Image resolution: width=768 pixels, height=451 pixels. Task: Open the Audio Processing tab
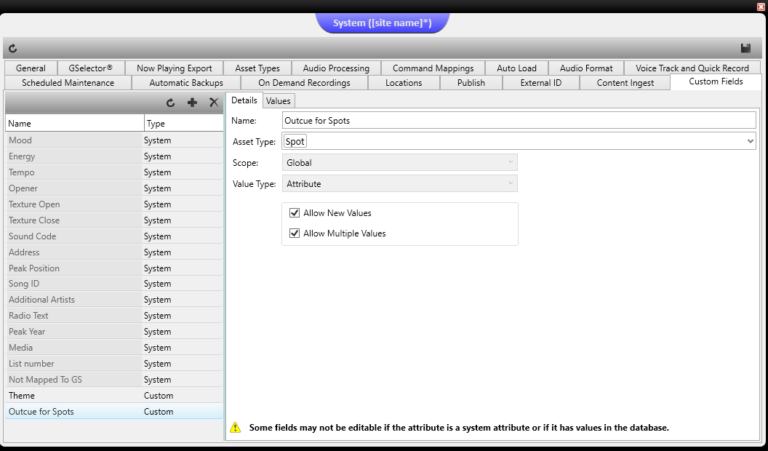tap(336, 68)
